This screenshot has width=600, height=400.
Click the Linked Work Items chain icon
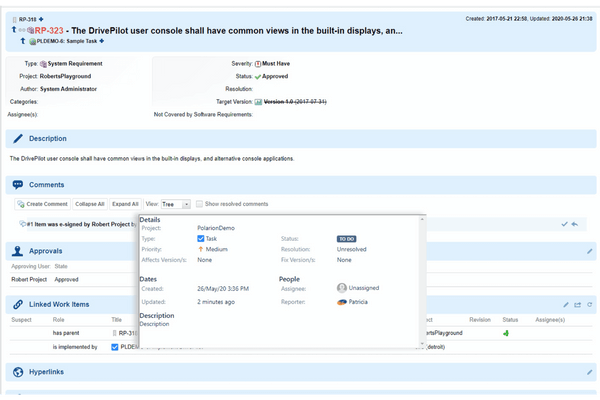click(18, 304)
